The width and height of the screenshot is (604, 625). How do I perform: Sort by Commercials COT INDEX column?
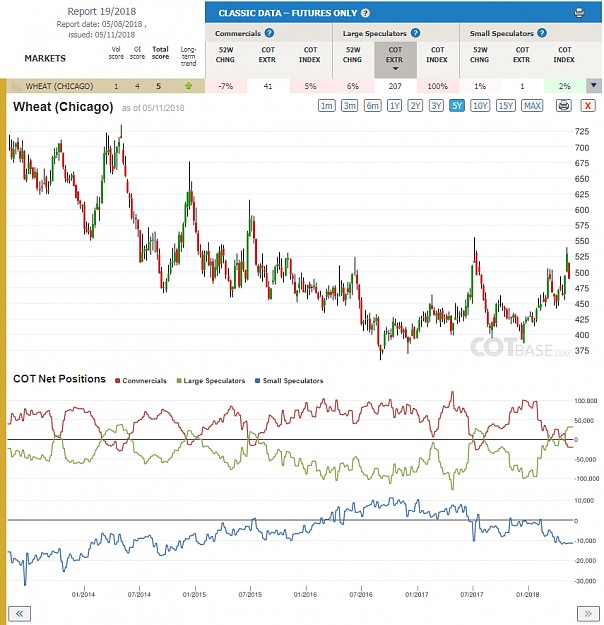pyautogui.click(x=310, y=55)
